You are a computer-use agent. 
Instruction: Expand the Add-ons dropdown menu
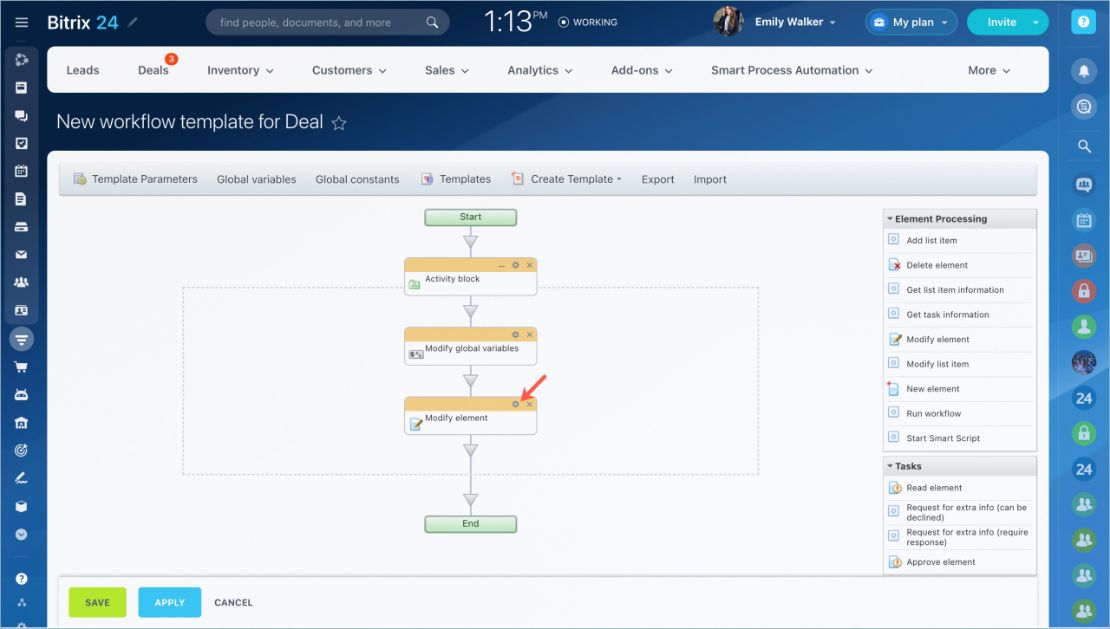[641, 70]
